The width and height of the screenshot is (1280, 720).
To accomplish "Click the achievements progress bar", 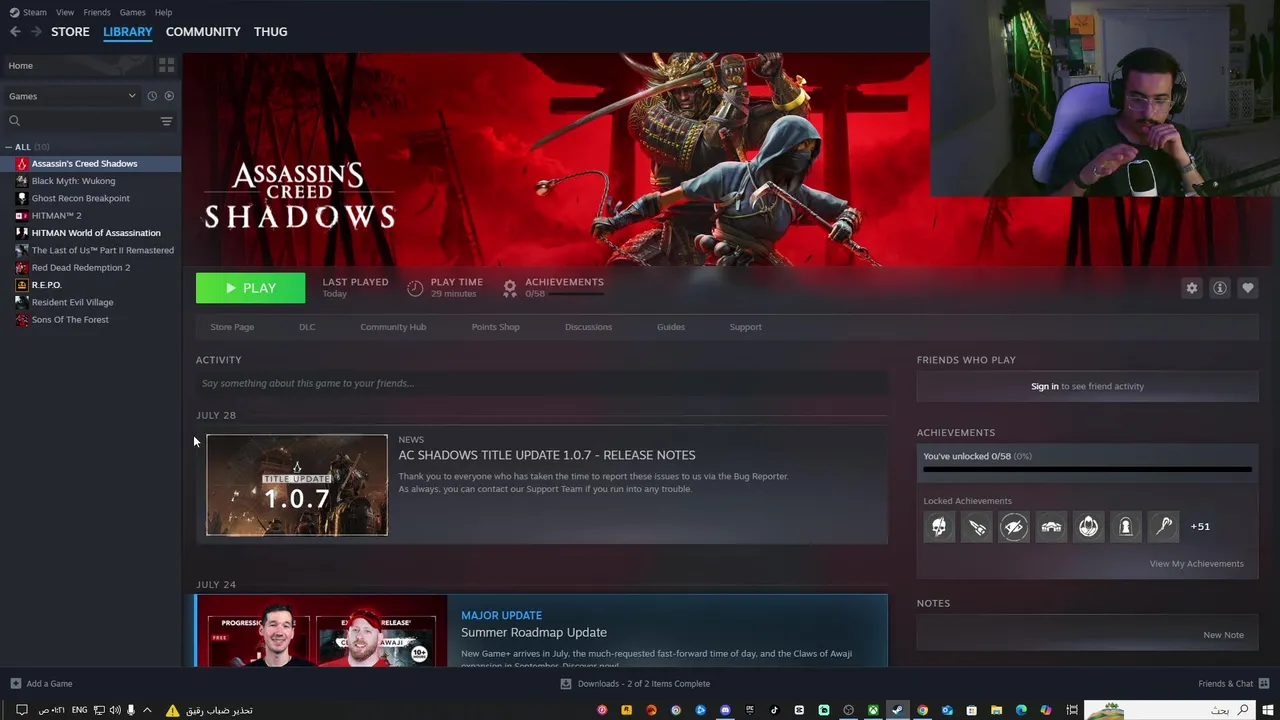I will pos(1087,469).
